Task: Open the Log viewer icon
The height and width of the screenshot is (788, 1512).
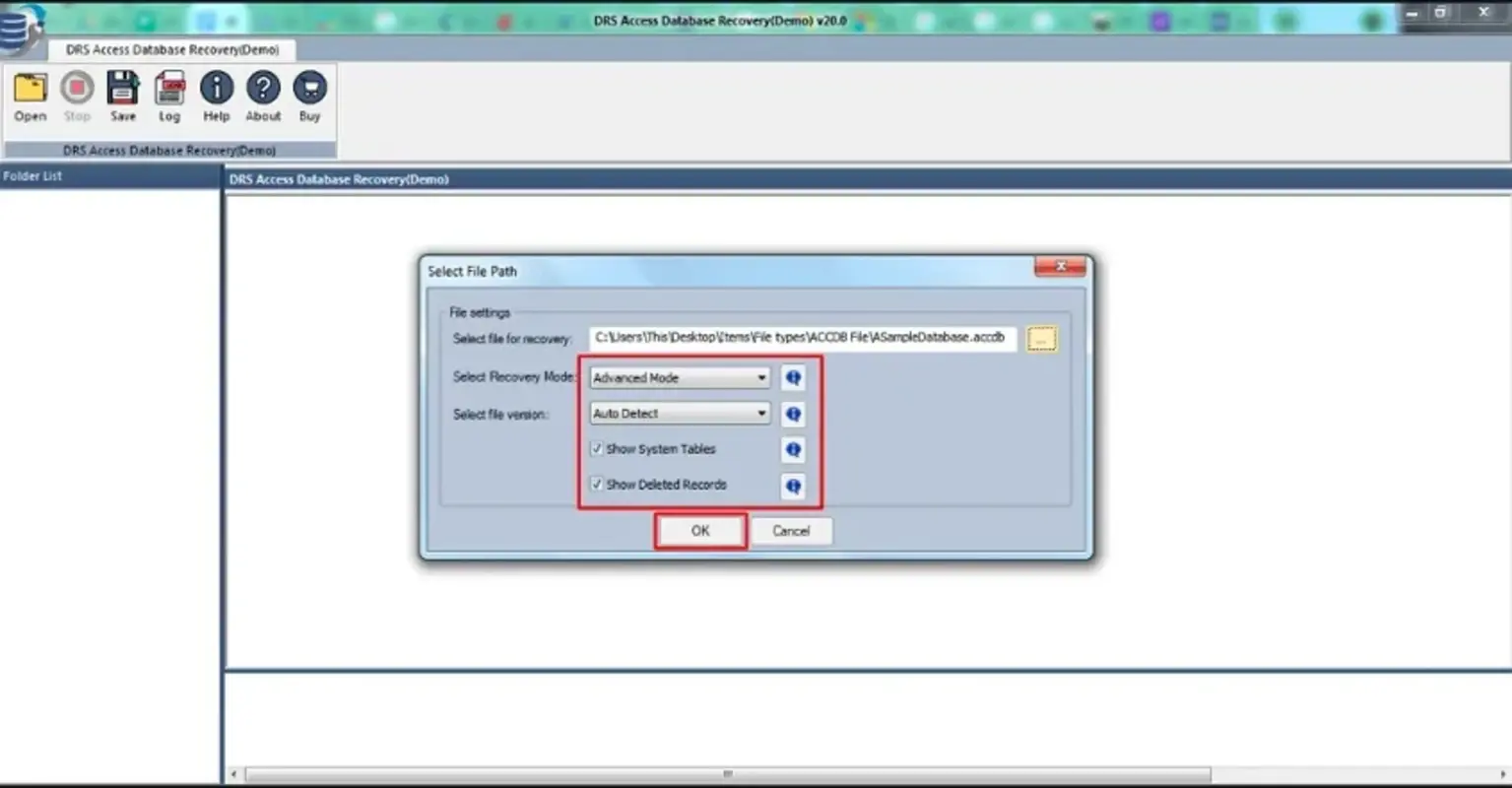Action: pos(168,94)
